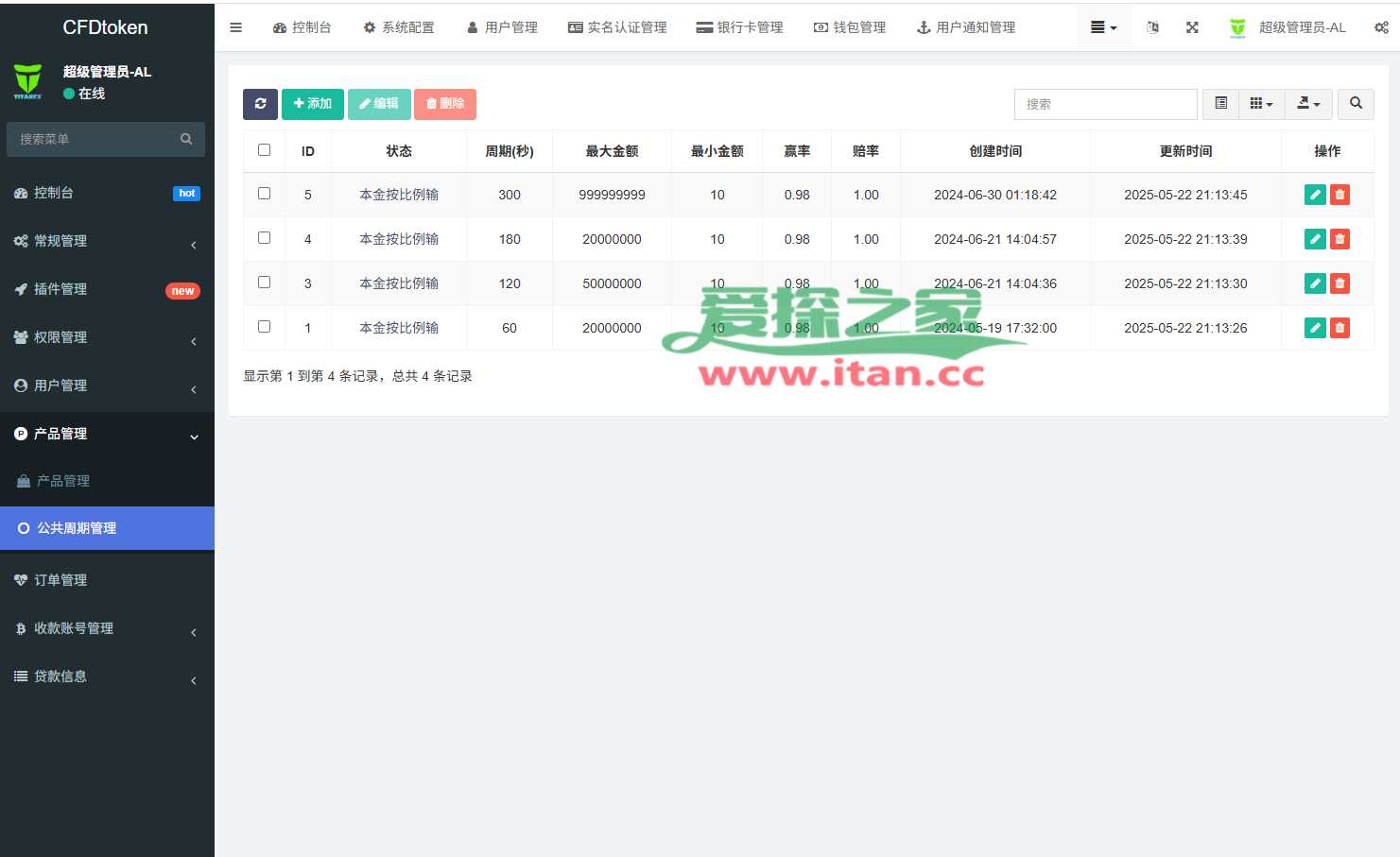Open the settings cogs icon at top right
This screenshot has height=857, width=1400.
(x=1381, y=27)
